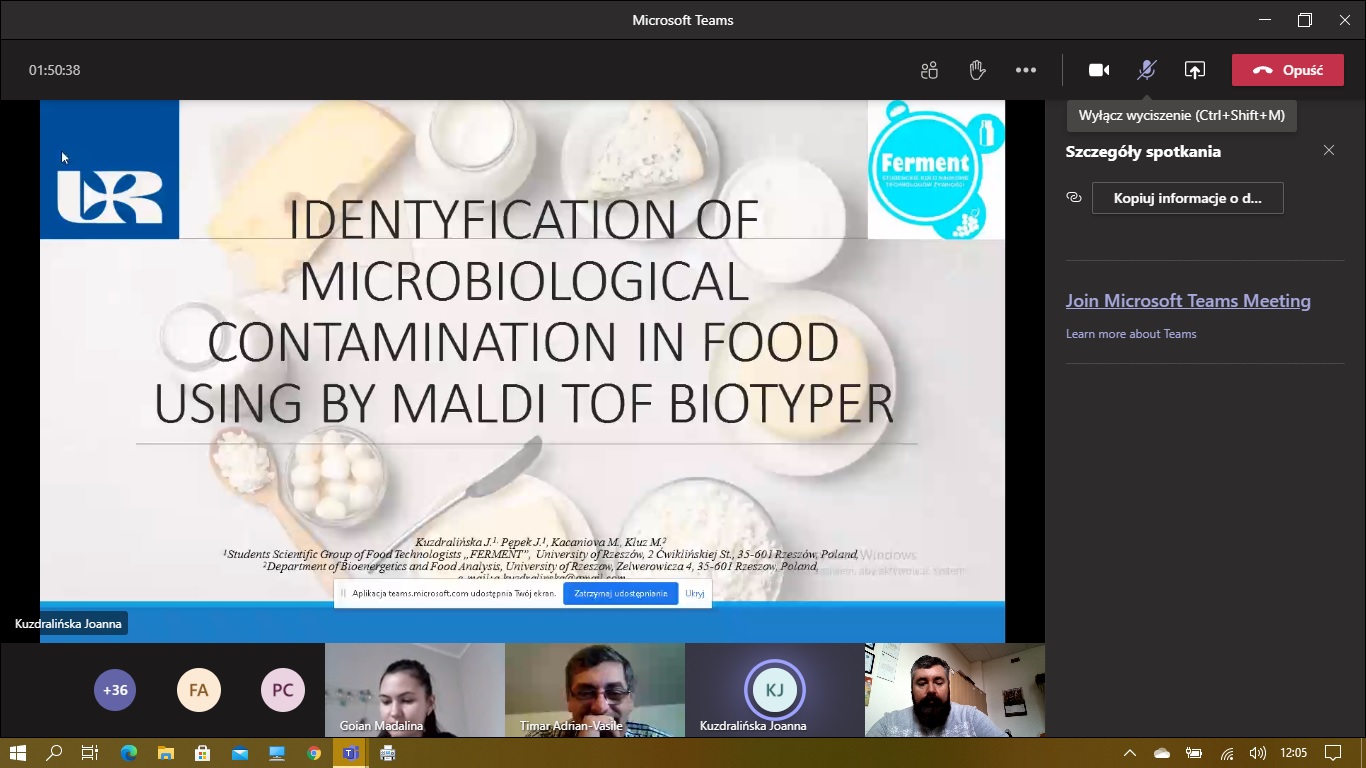This screenshot has height=768, width=1366.
Task: Unmute the microphone
Action: [1147, 70]
